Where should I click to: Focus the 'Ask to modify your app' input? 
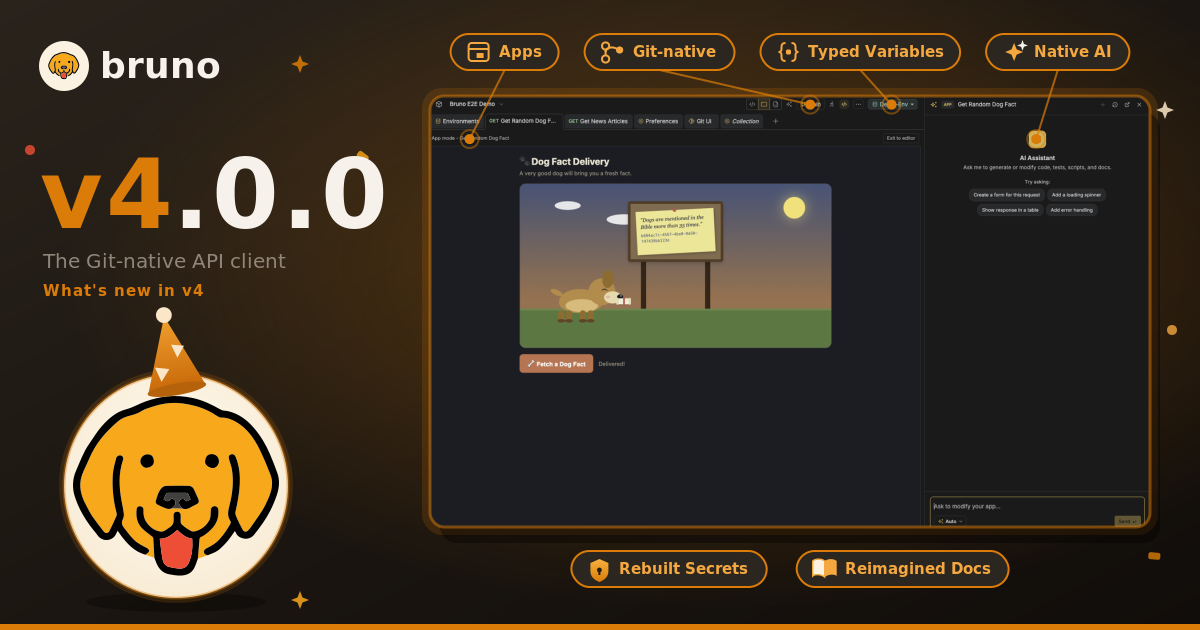[x=1037, y=506]
